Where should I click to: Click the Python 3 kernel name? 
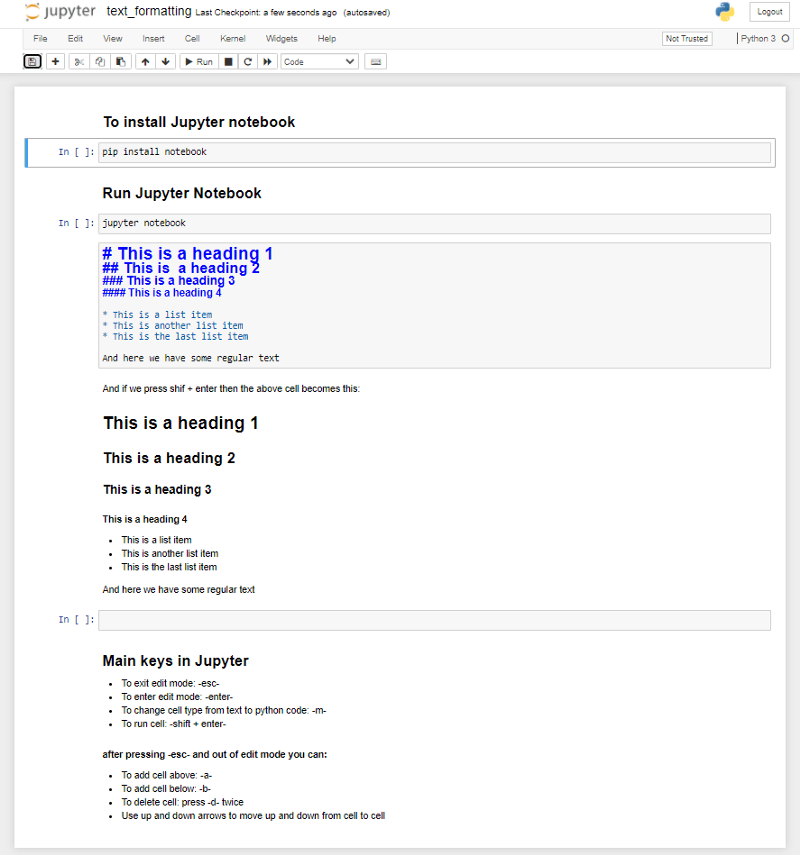point(757,38)
